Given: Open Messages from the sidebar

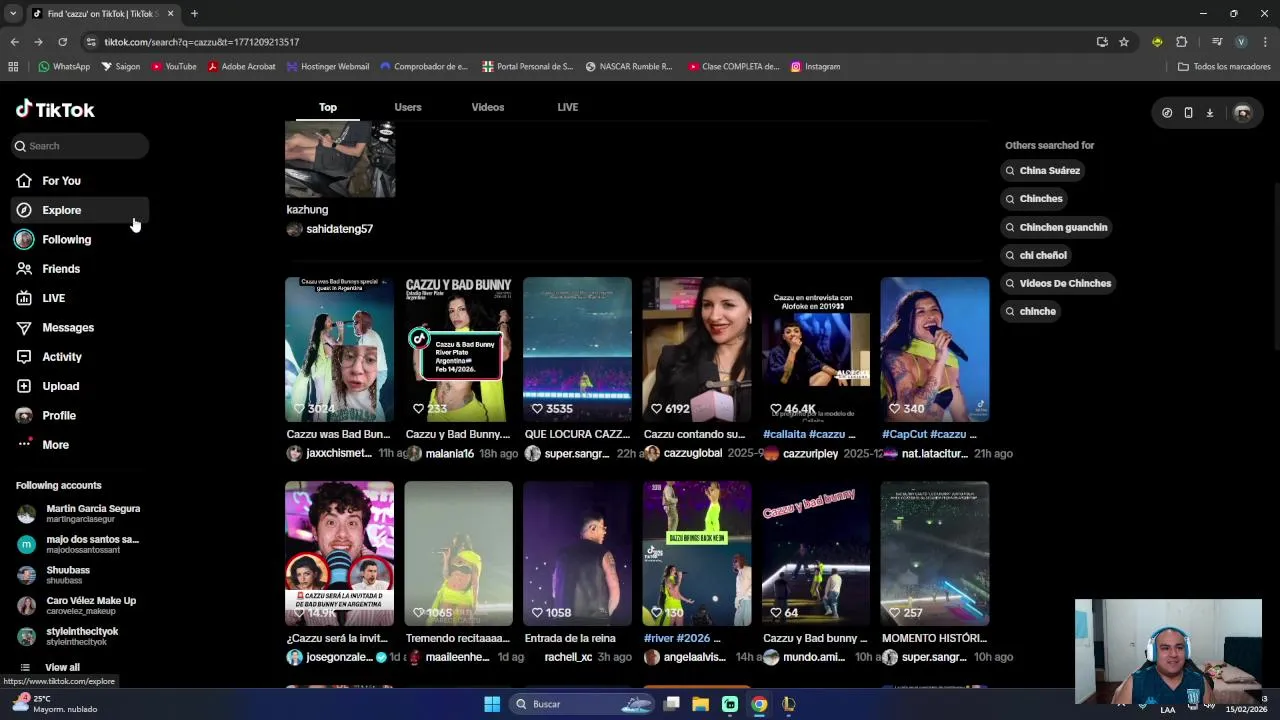Looking at the screenshot, I should tap(68, 327).
